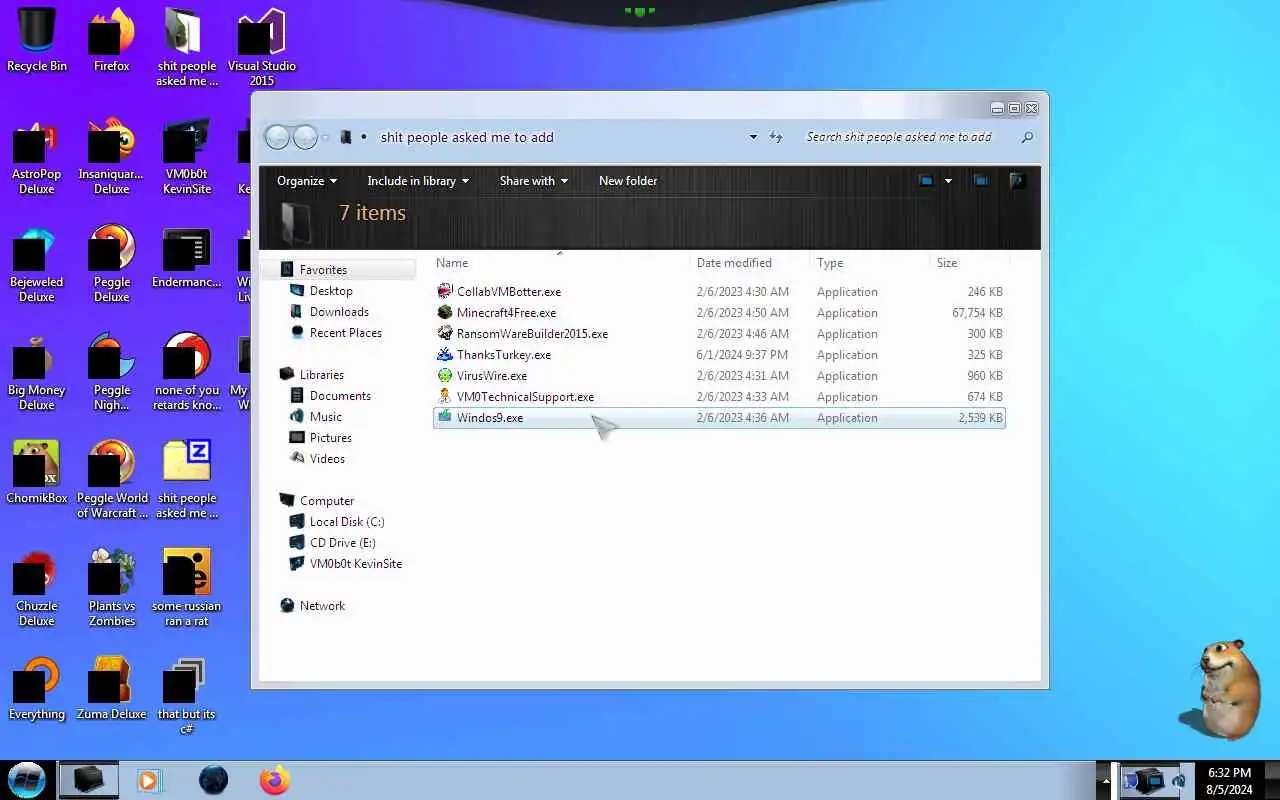Viewport: 1280px width, 800px height.
Task: Open Explorer help icon in toolbar
Action: (x=1017, y=181)
